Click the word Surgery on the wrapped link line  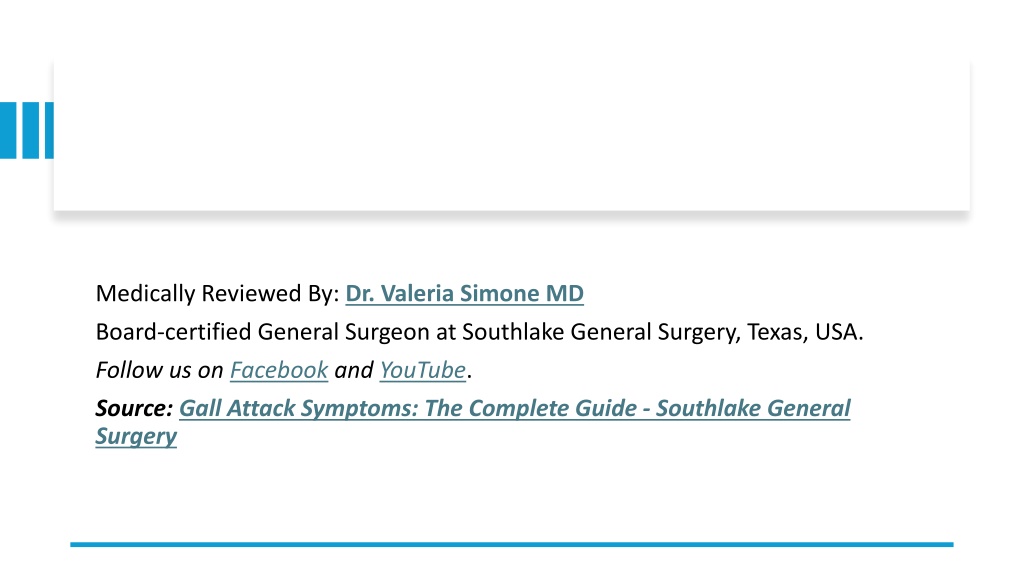coord(136,436)
